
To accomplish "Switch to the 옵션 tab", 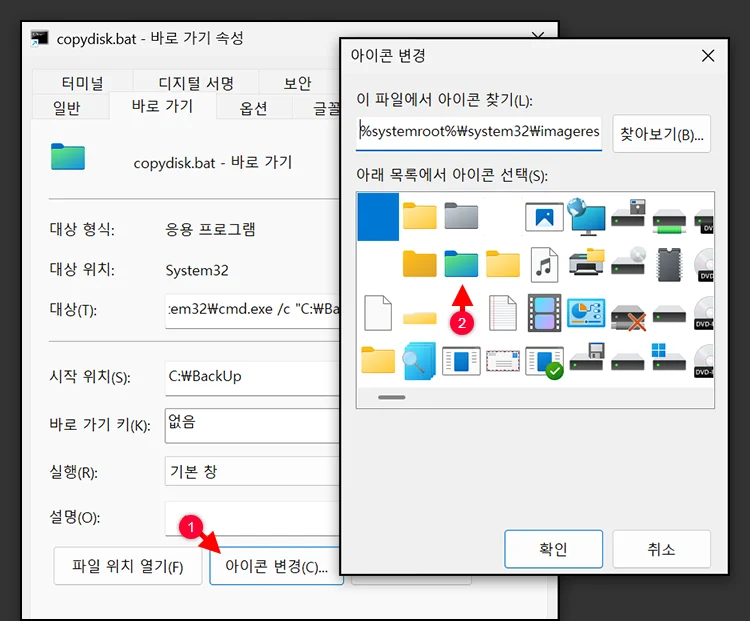I will tap(254, 108).
